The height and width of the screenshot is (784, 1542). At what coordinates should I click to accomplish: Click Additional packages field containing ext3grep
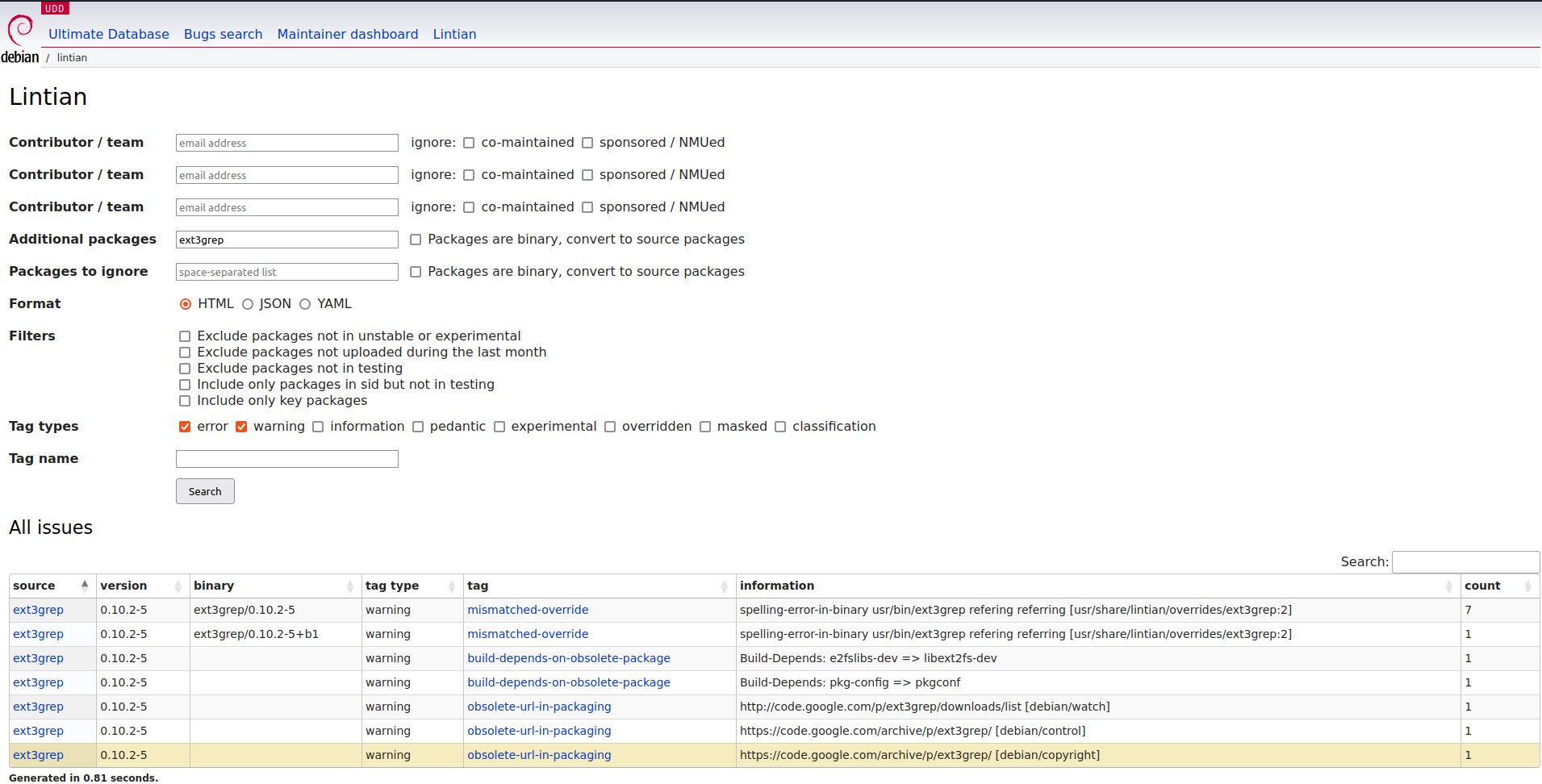point(287,240)
